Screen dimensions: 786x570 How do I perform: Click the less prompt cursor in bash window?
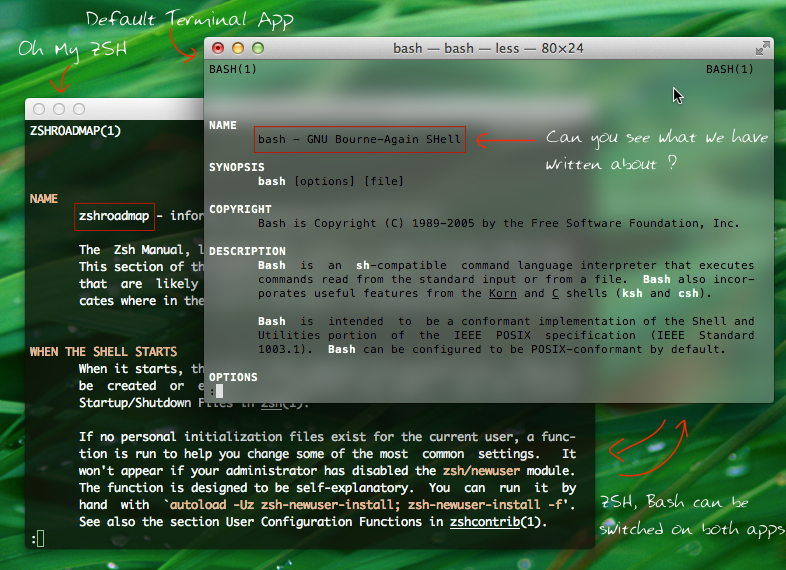tap(220, 391)
